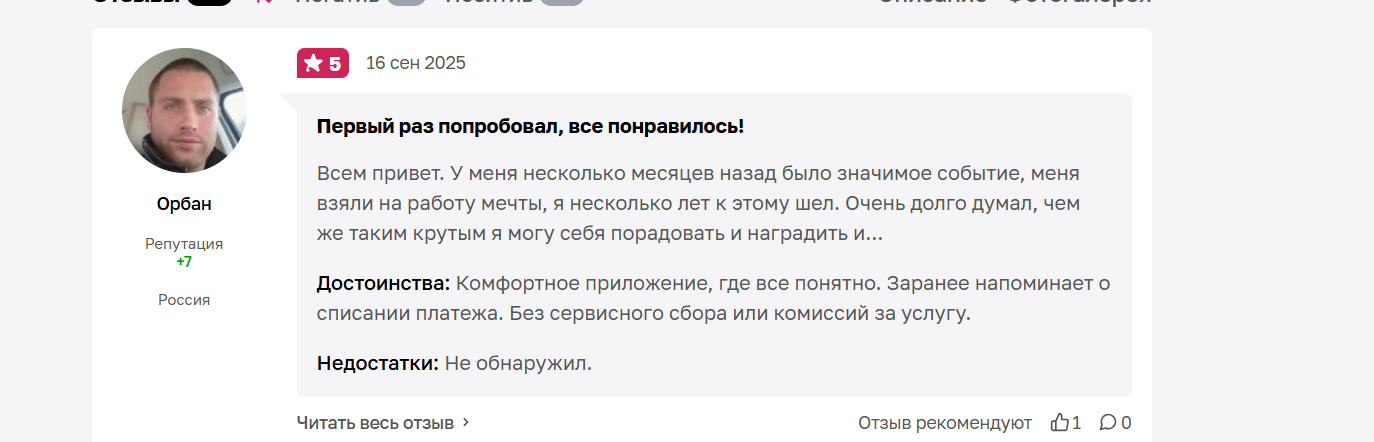
Task: Open the Орбан username link
Action: tap(184, 204)
